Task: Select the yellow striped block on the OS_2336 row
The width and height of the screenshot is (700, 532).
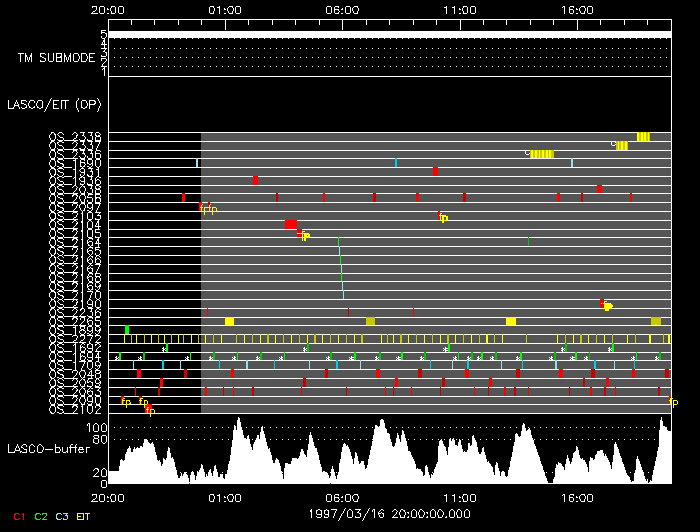Action: tap(541, 154)
